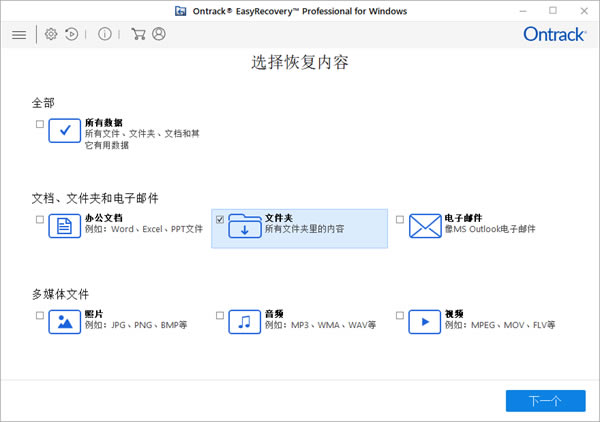Click the 办公文档 document icon

tap(64, 225)
